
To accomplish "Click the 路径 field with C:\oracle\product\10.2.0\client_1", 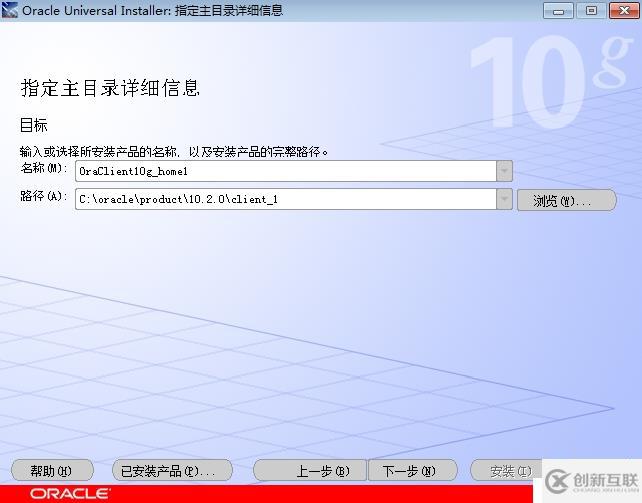I will point(286,199).
